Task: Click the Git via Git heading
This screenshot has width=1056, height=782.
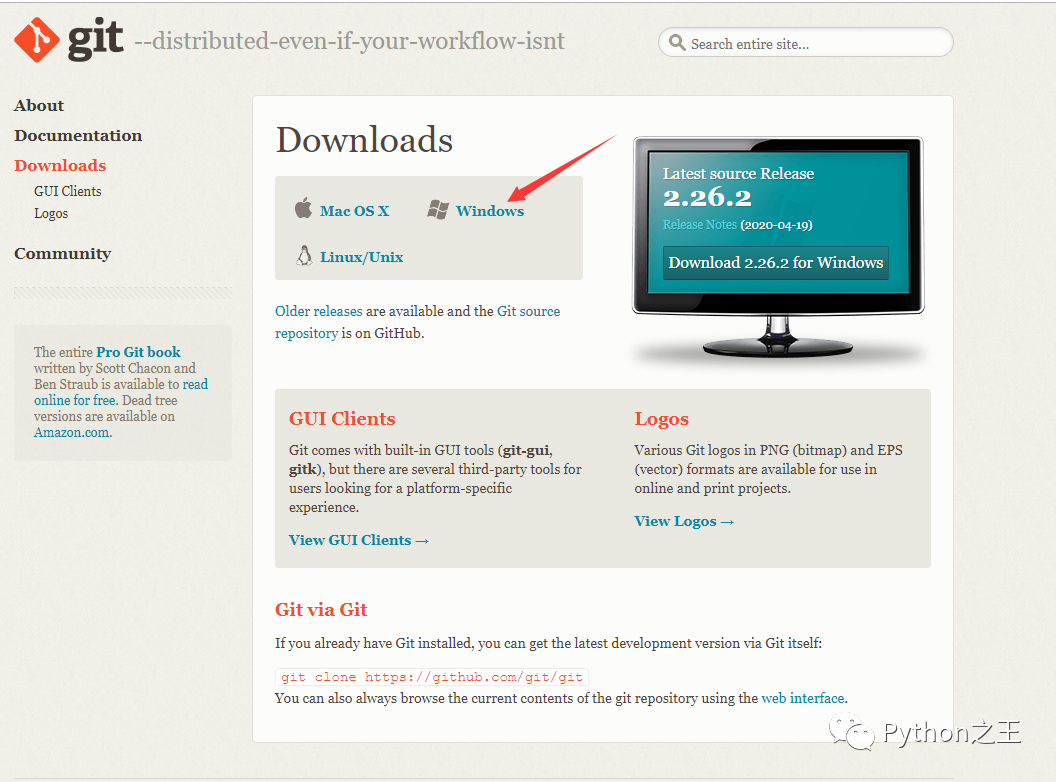Action: click(x=321, y=610)
